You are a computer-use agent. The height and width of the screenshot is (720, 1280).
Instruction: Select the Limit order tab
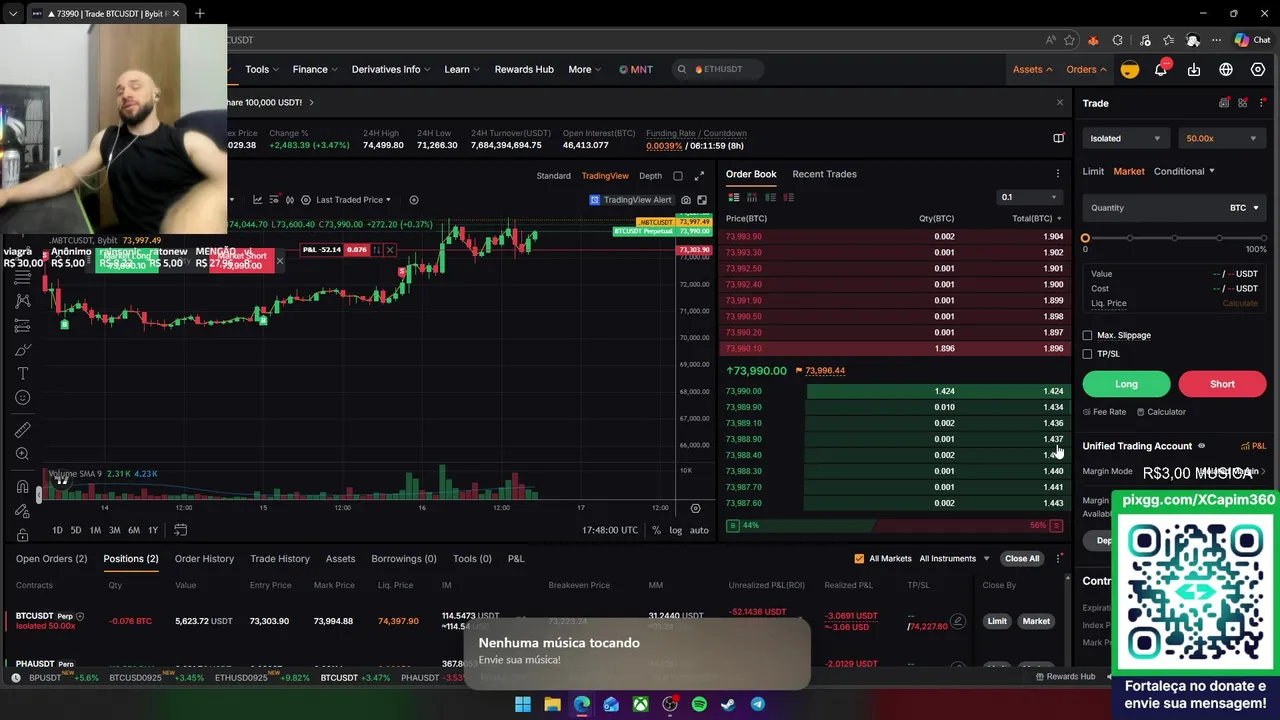point(1093,171)
